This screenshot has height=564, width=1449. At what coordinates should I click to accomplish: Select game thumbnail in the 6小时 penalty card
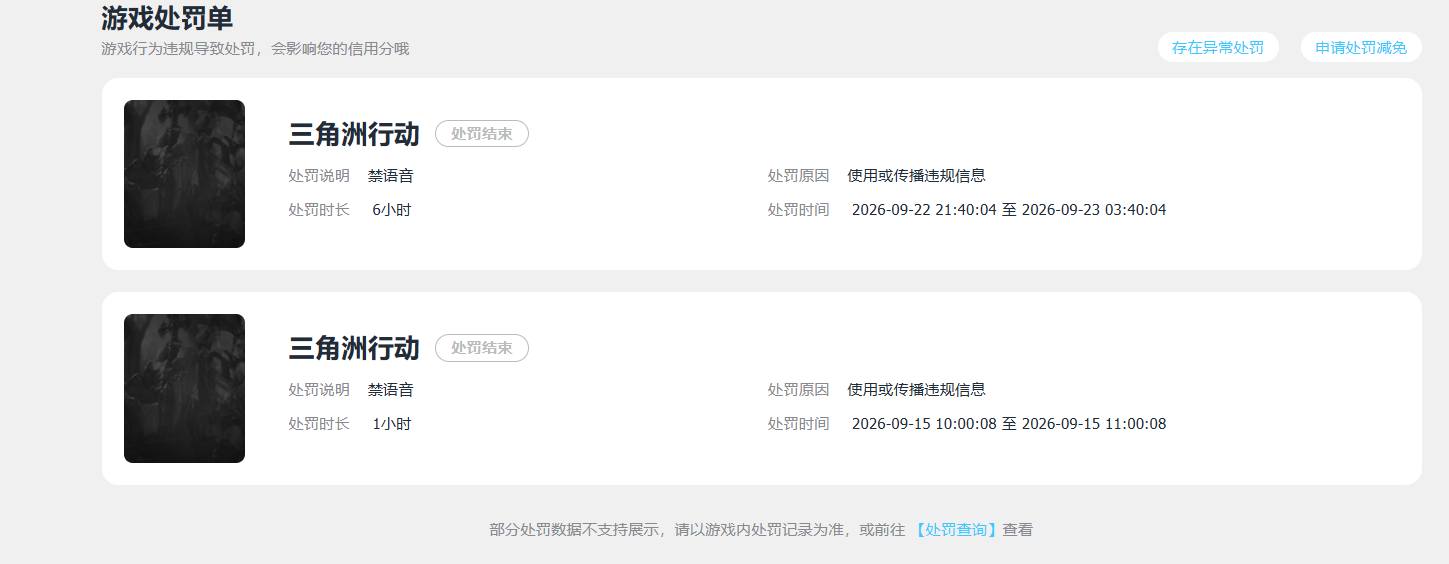tap(184, 174)
